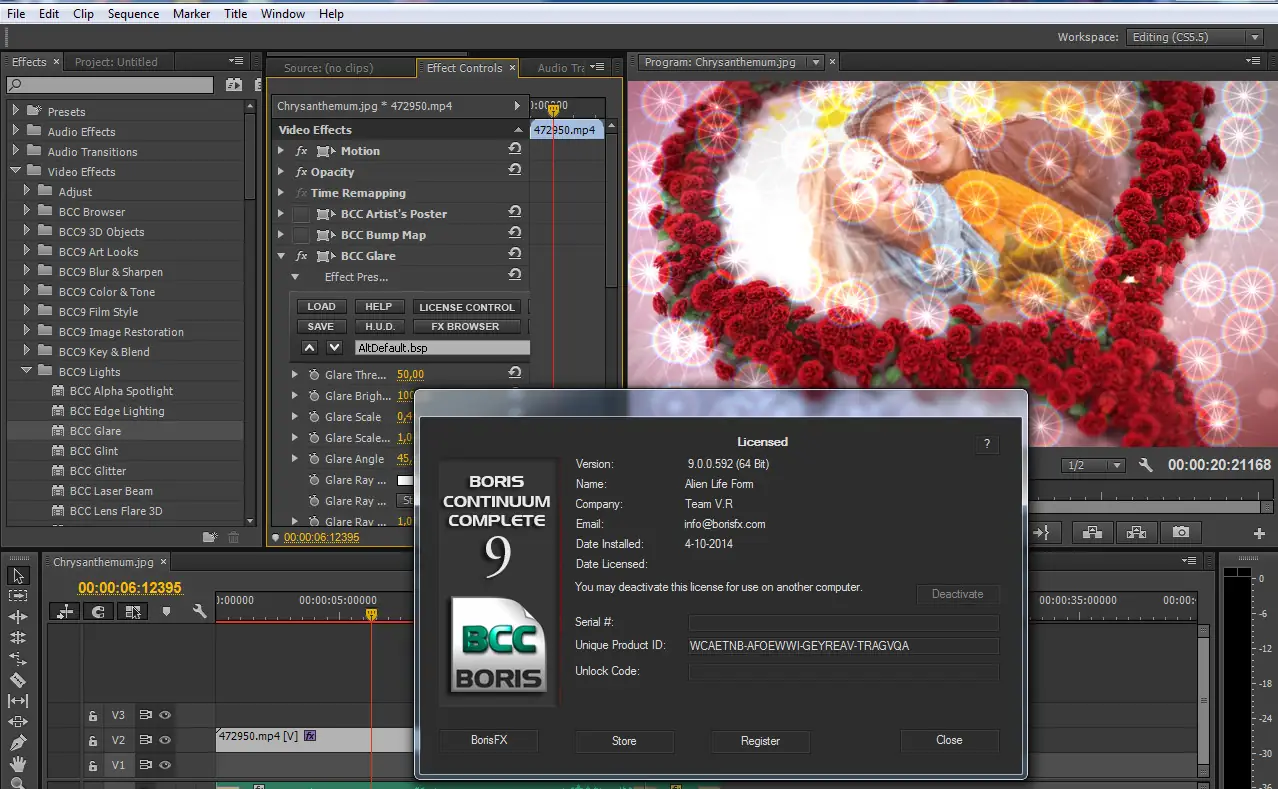Open timeline display settings wrench

click(x=200, y=611)
